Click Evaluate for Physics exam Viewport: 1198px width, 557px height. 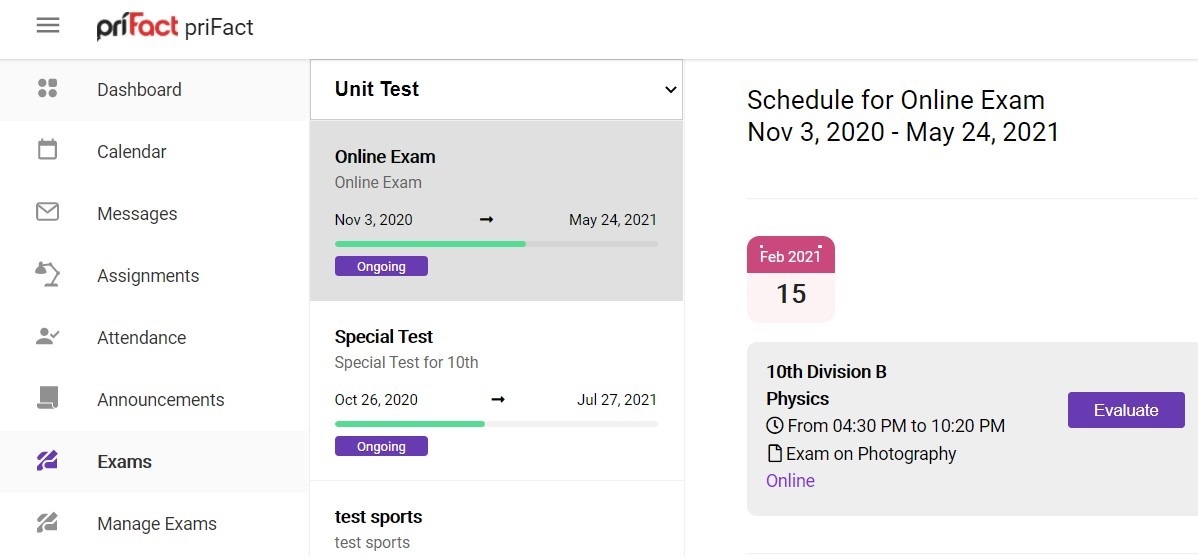tap(1125, 410)
